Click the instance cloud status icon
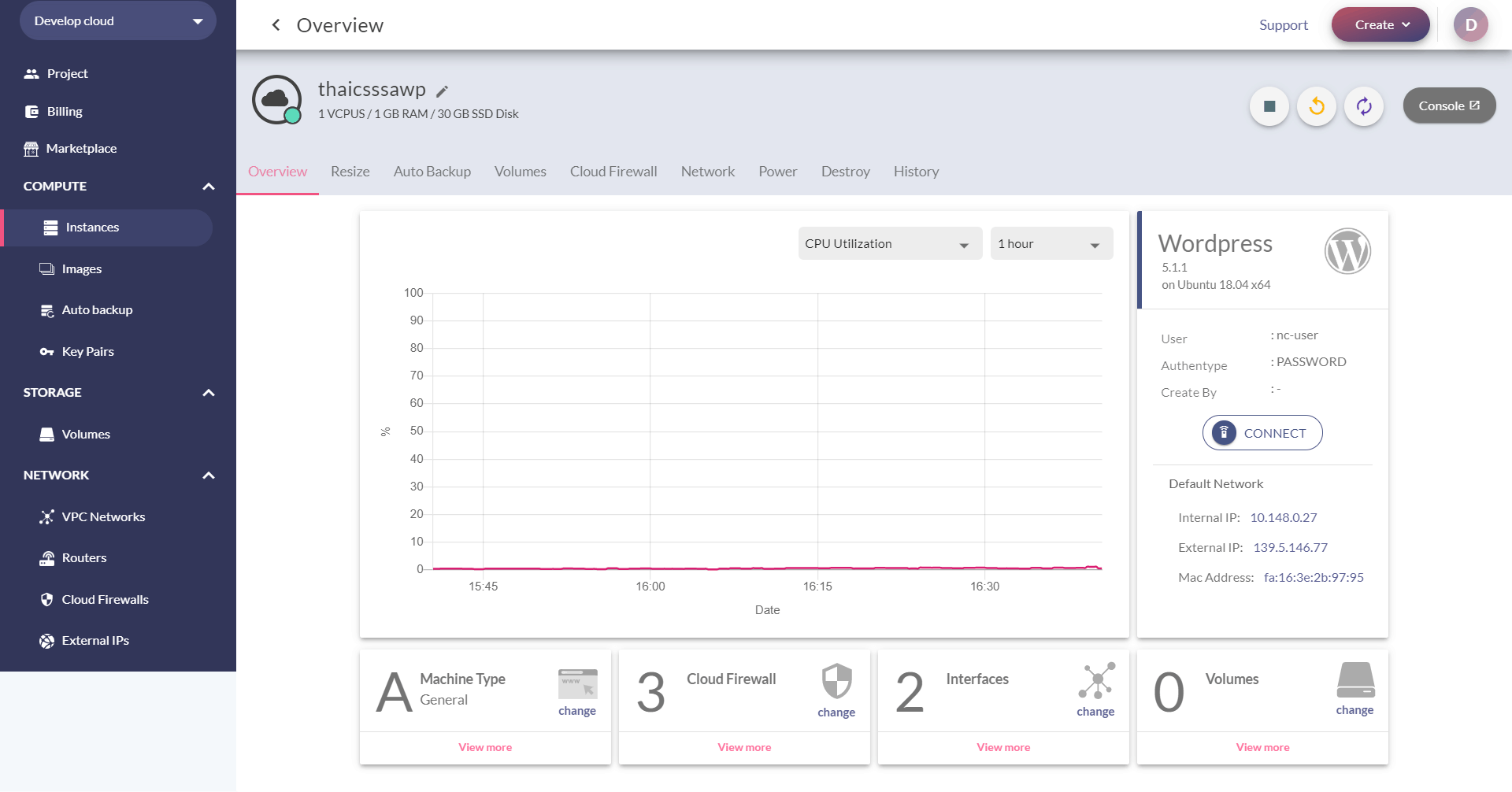This screenshot has height=792, width=1512. [276, 100]
